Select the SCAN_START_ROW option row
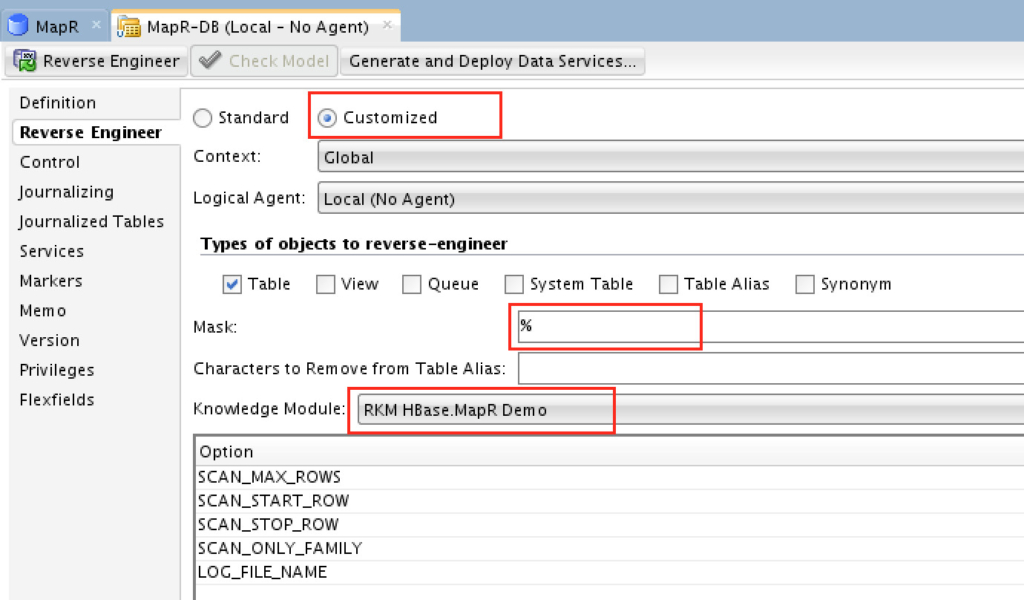Viewport: 1024px width, 600px height. [x=610, y=501]
